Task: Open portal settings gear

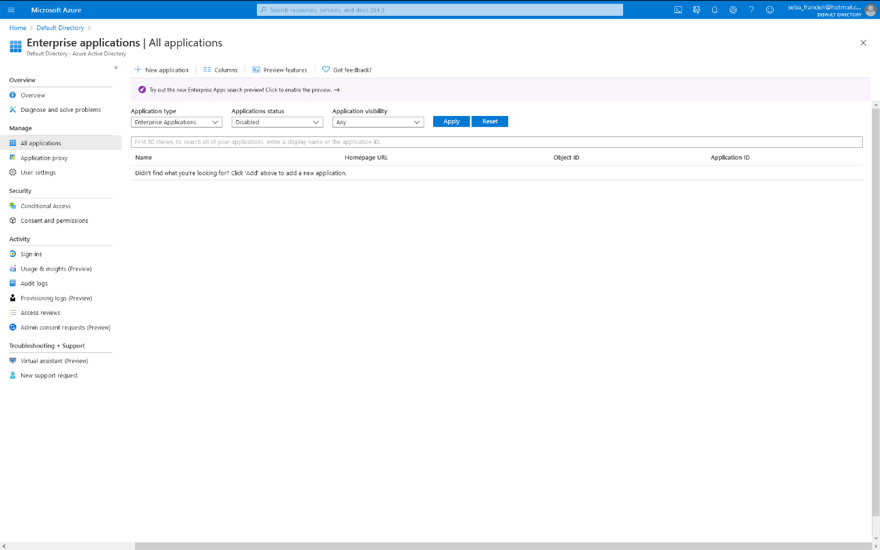Action: [x=733, y=10]
